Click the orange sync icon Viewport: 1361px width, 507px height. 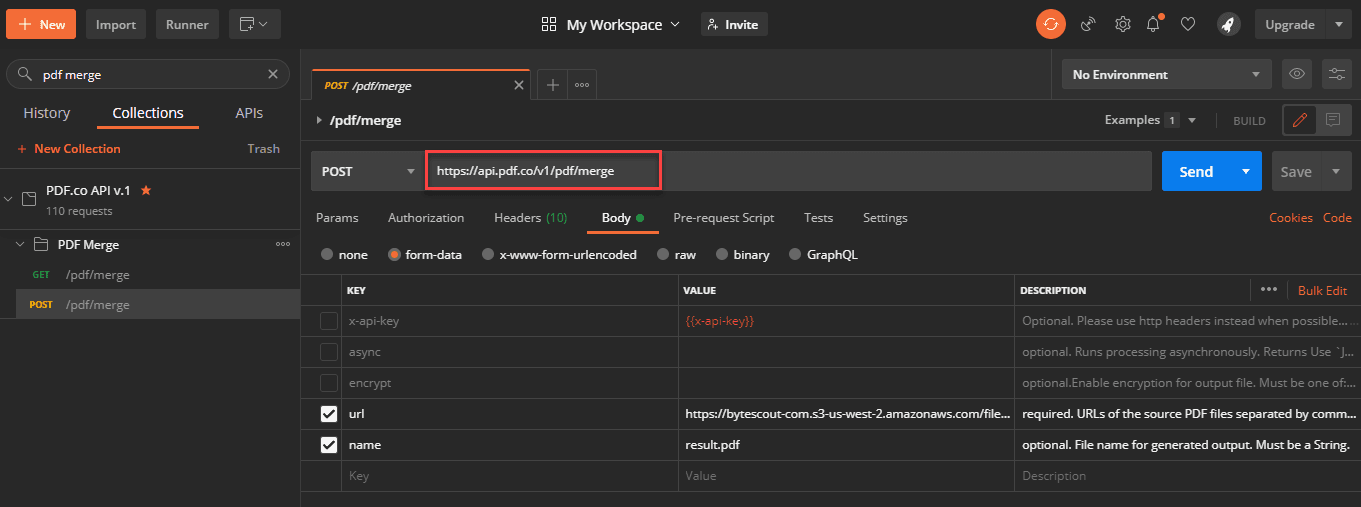pos(1050,24)
